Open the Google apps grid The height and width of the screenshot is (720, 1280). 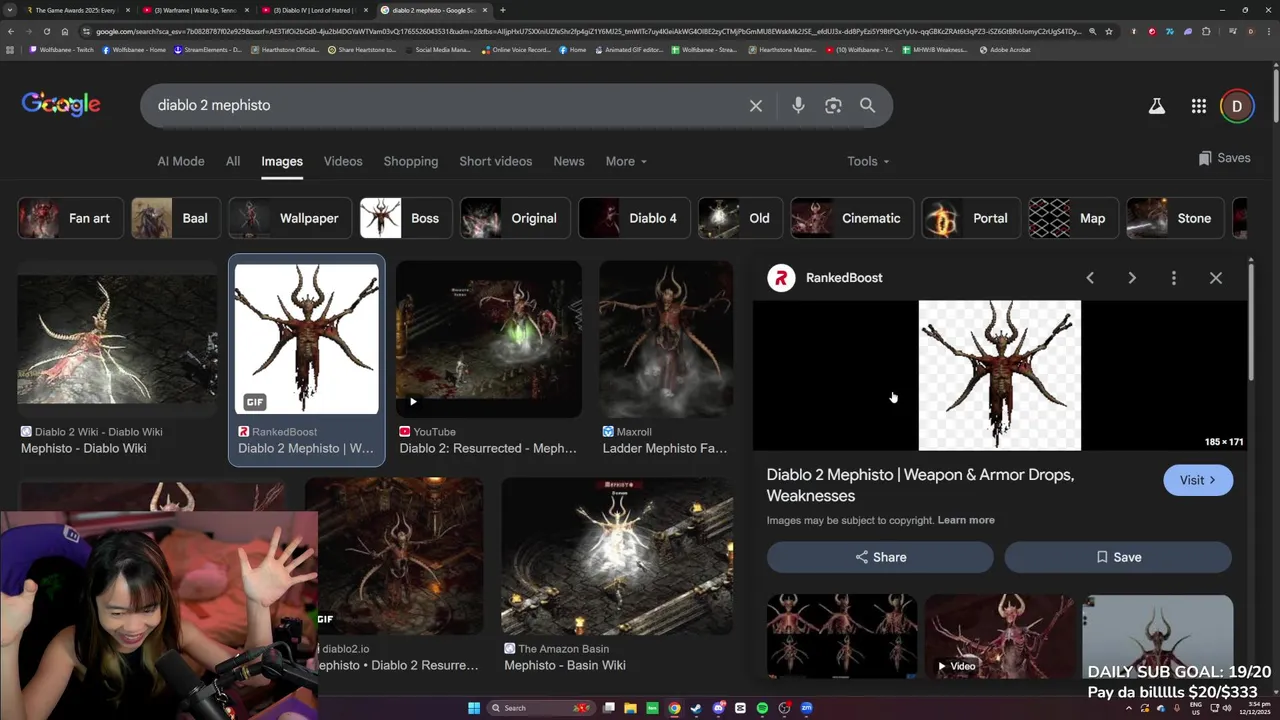click(1198, 106)
